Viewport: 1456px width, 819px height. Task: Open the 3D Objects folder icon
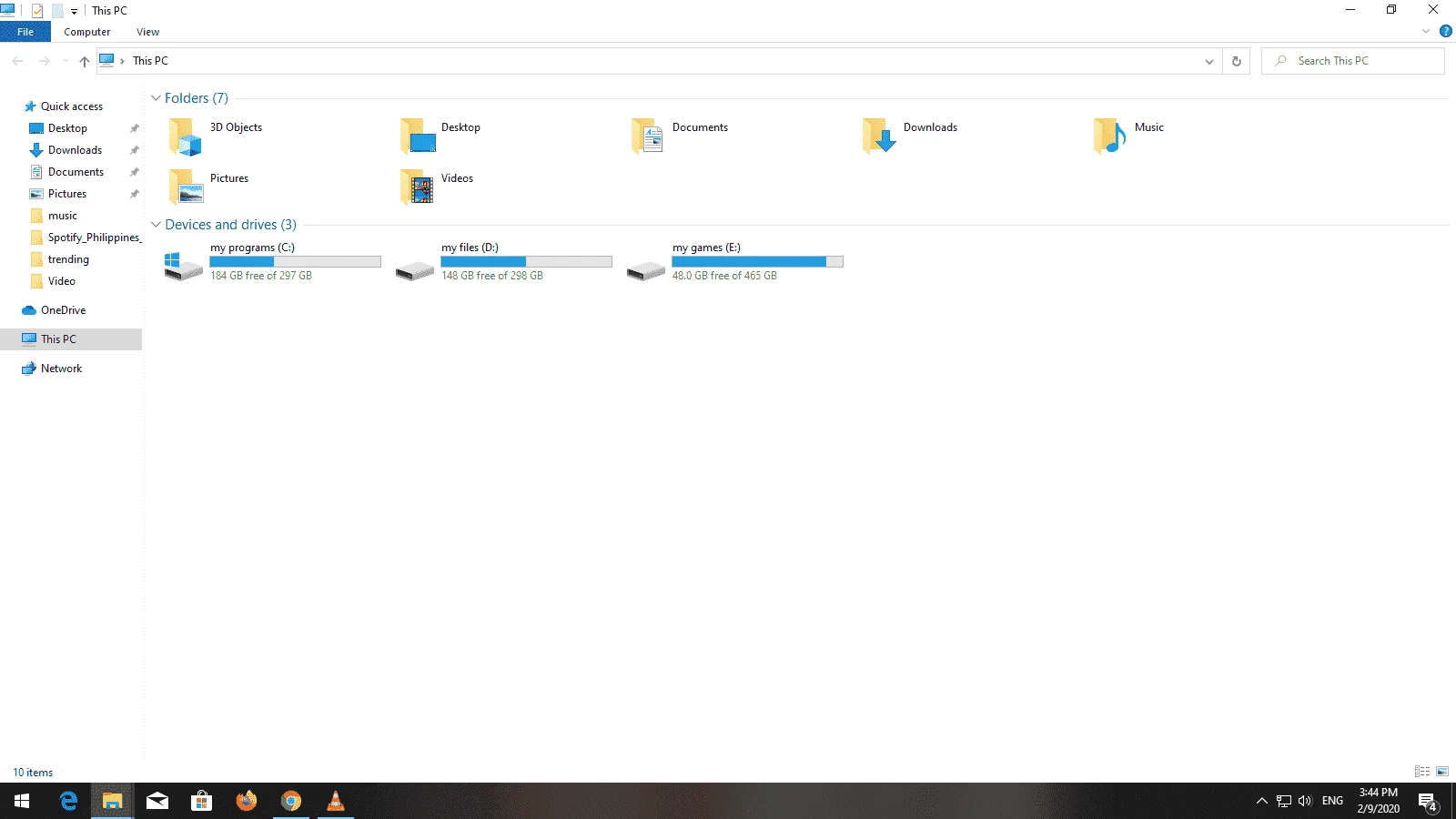[x=185, y=136]
